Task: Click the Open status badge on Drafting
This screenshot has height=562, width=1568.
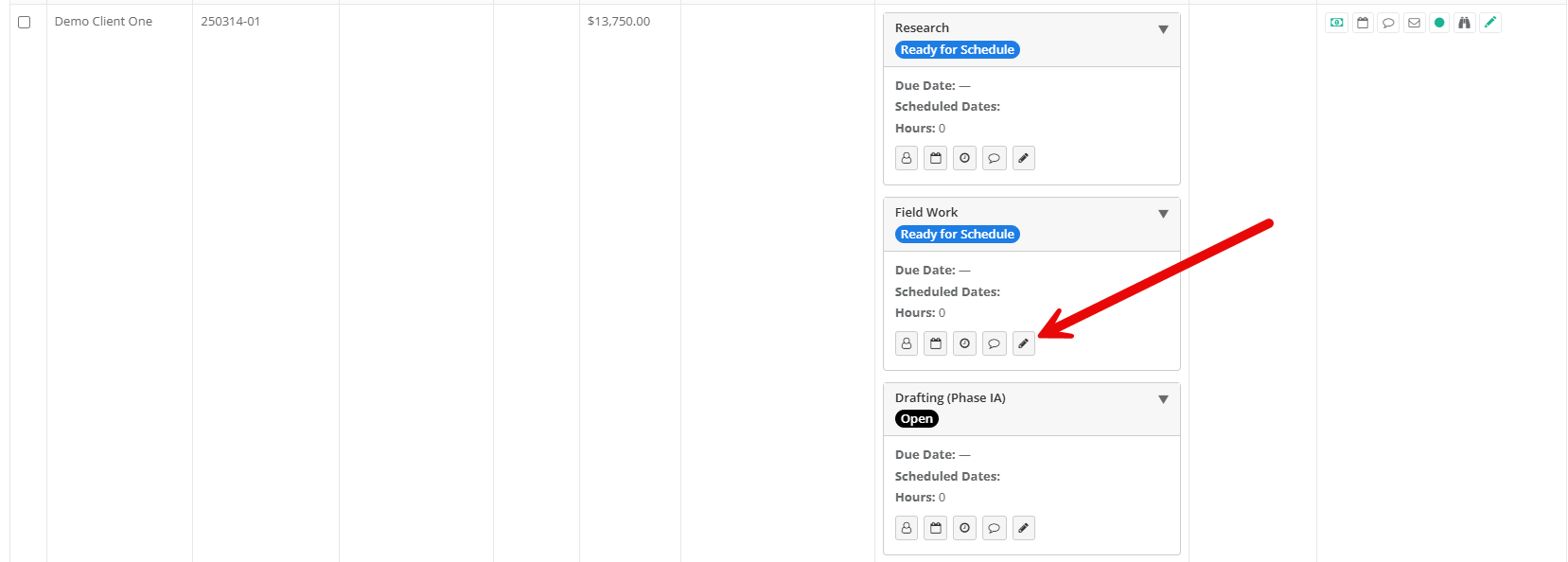Action: click(916, 419)
